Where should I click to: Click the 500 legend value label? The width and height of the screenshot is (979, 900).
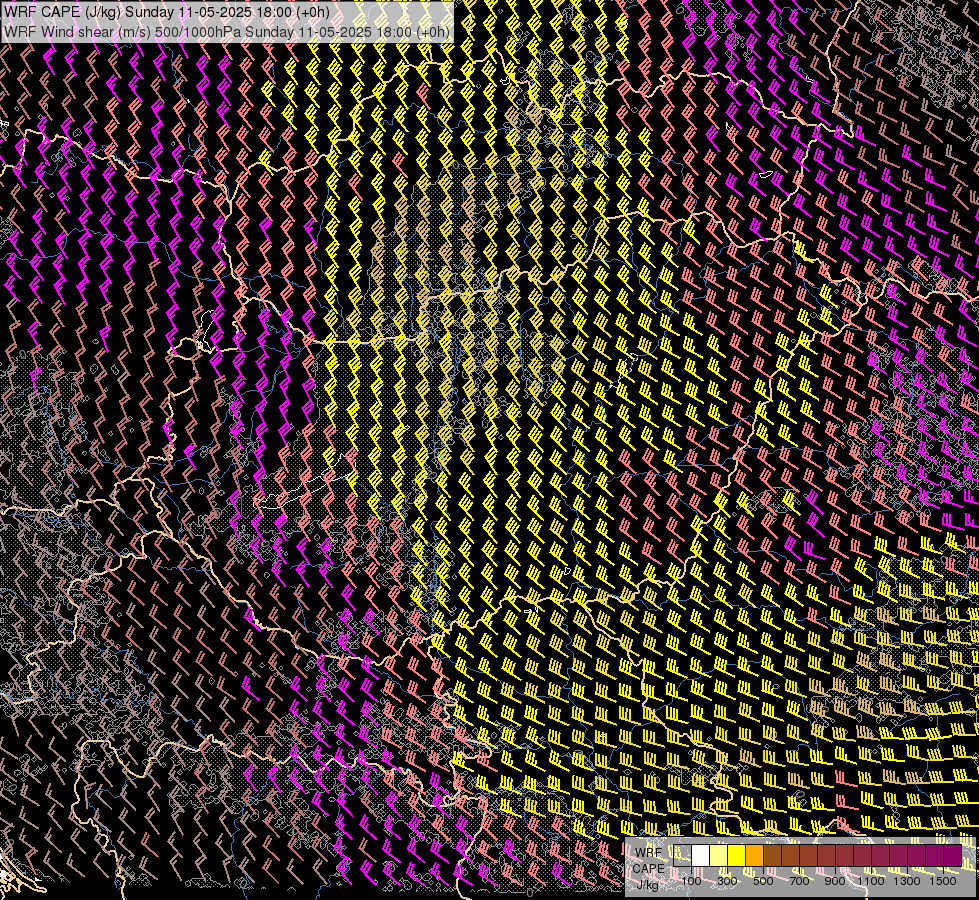pos(763,881)
